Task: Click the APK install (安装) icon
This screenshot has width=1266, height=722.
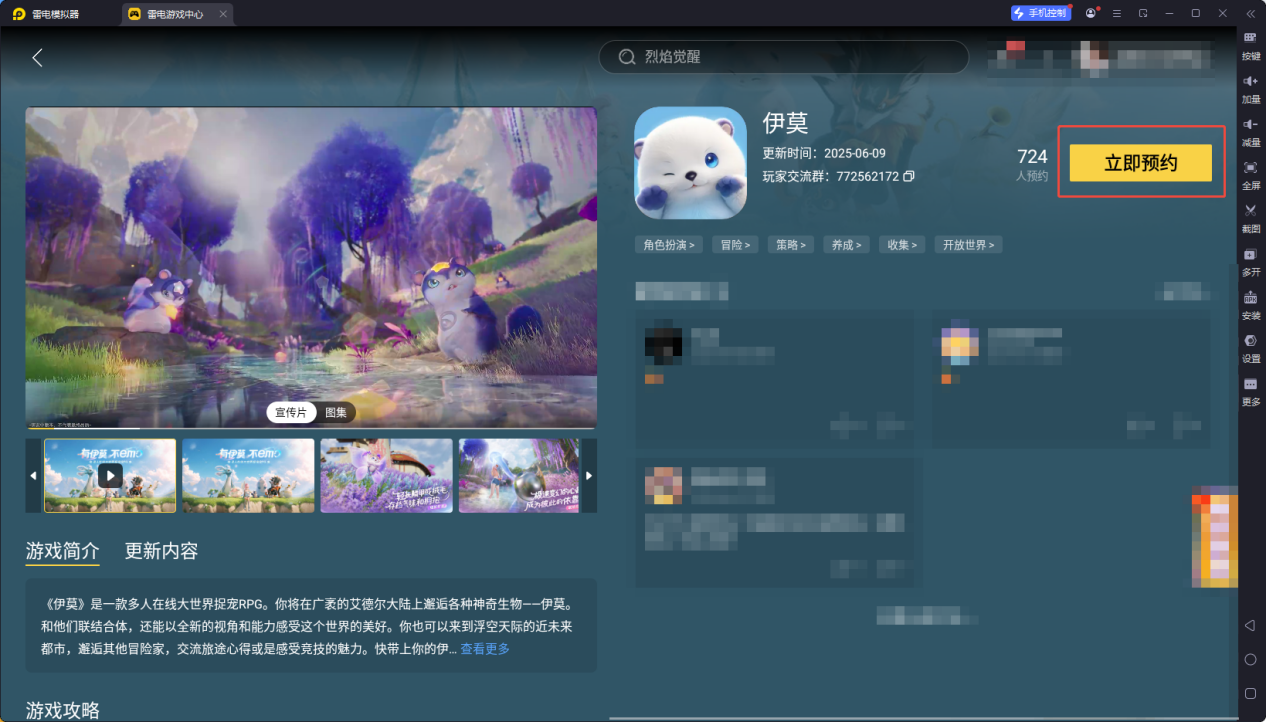Action: [1249, 307]
